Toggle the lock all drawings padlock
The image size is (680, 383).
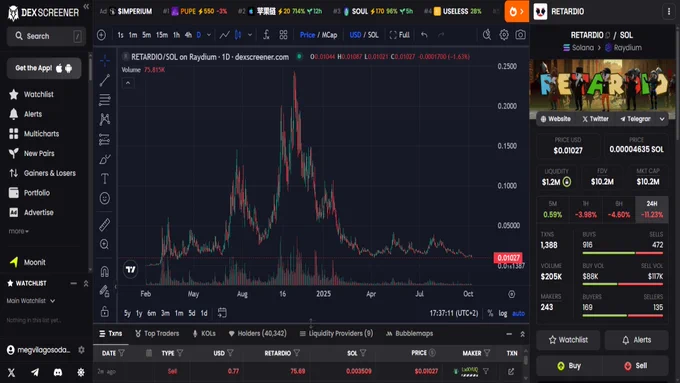105,311
